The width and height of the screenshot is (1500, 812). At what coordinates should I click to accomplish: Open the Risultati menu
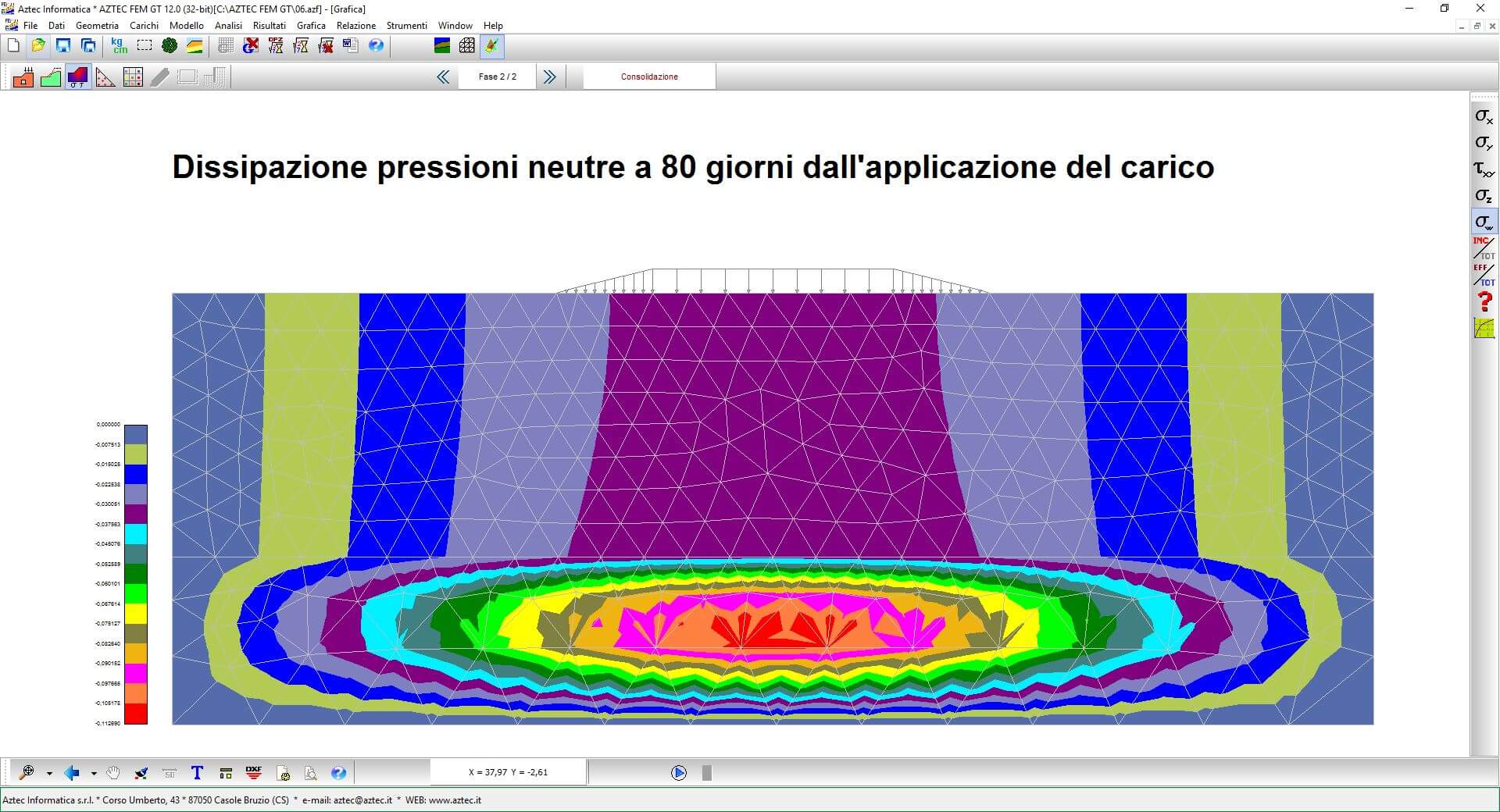click(269, 26)
